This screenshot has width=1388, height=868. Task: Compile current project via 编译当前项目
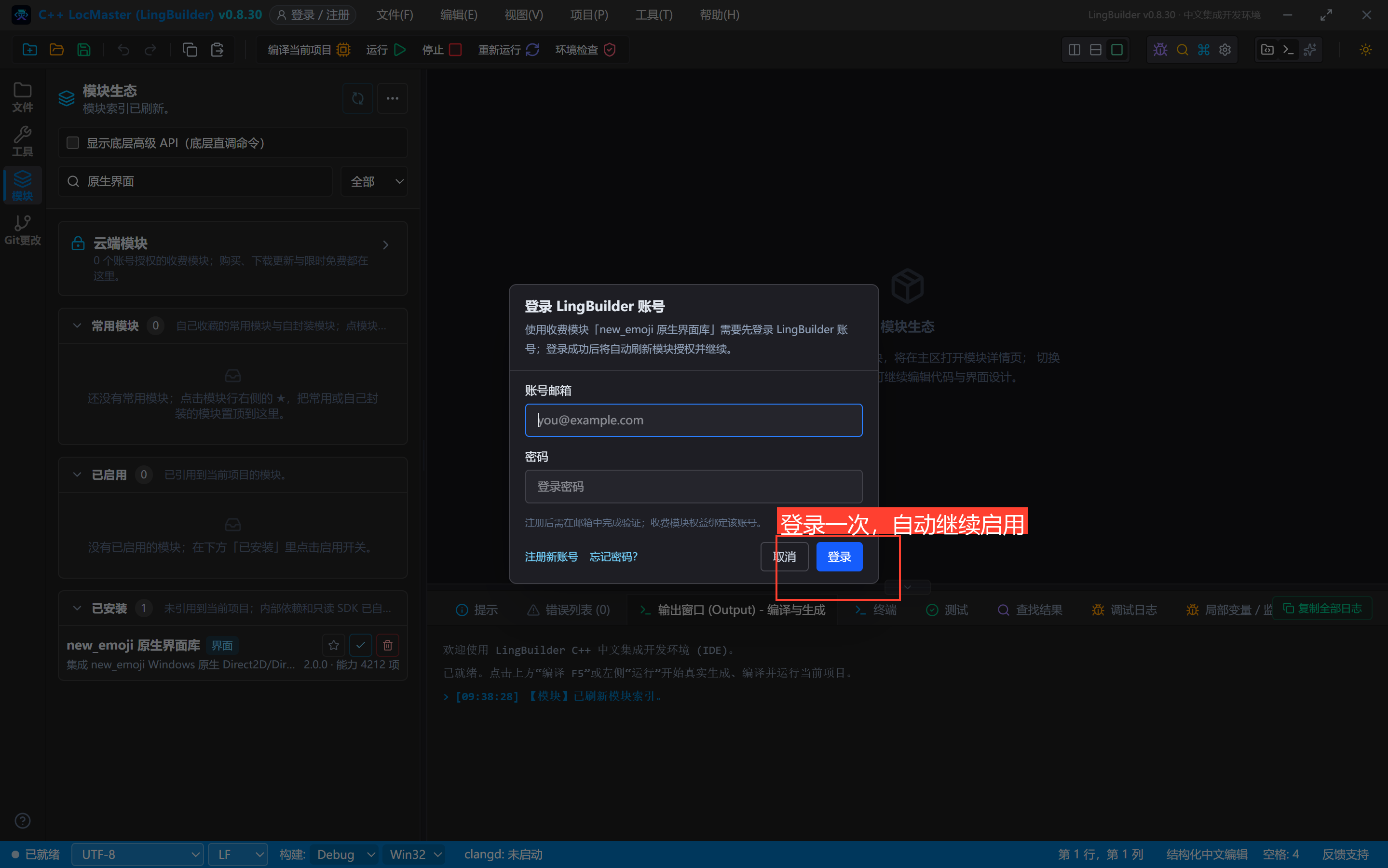309,50
